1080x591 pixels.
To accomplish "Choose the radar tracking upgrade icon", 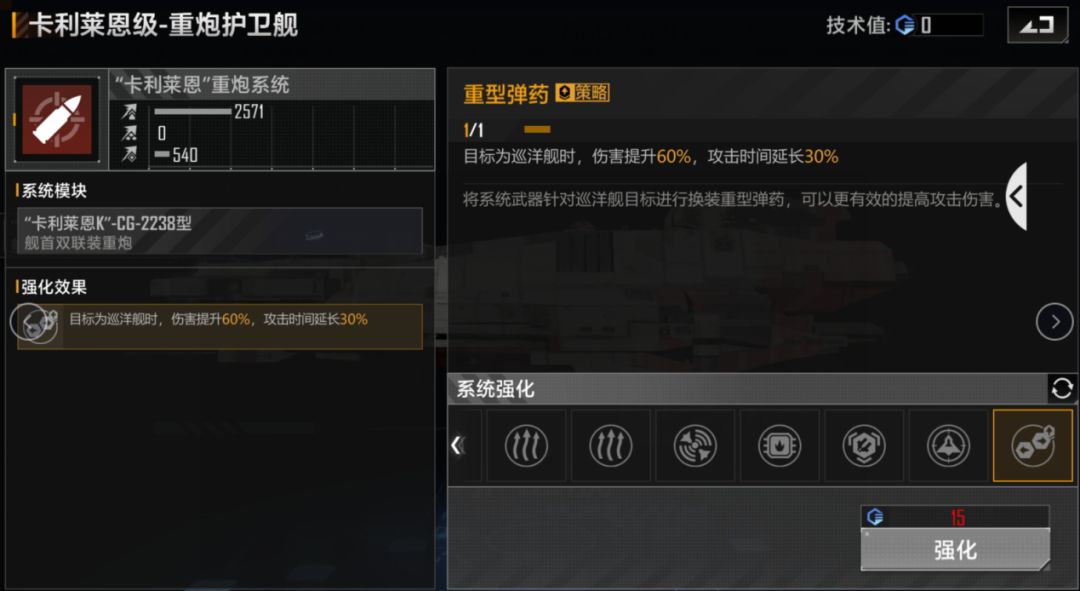I will [x=695, y=445].
